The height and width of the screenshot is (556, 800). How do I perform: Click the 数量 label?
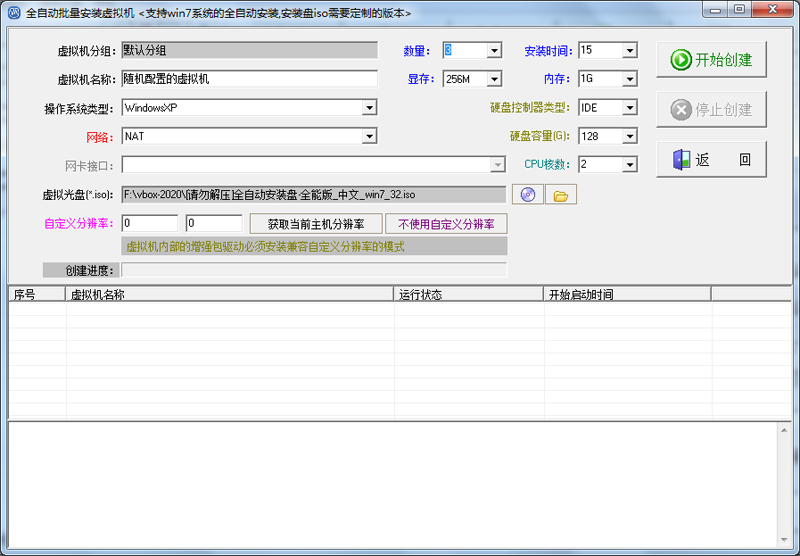[416, 51]
